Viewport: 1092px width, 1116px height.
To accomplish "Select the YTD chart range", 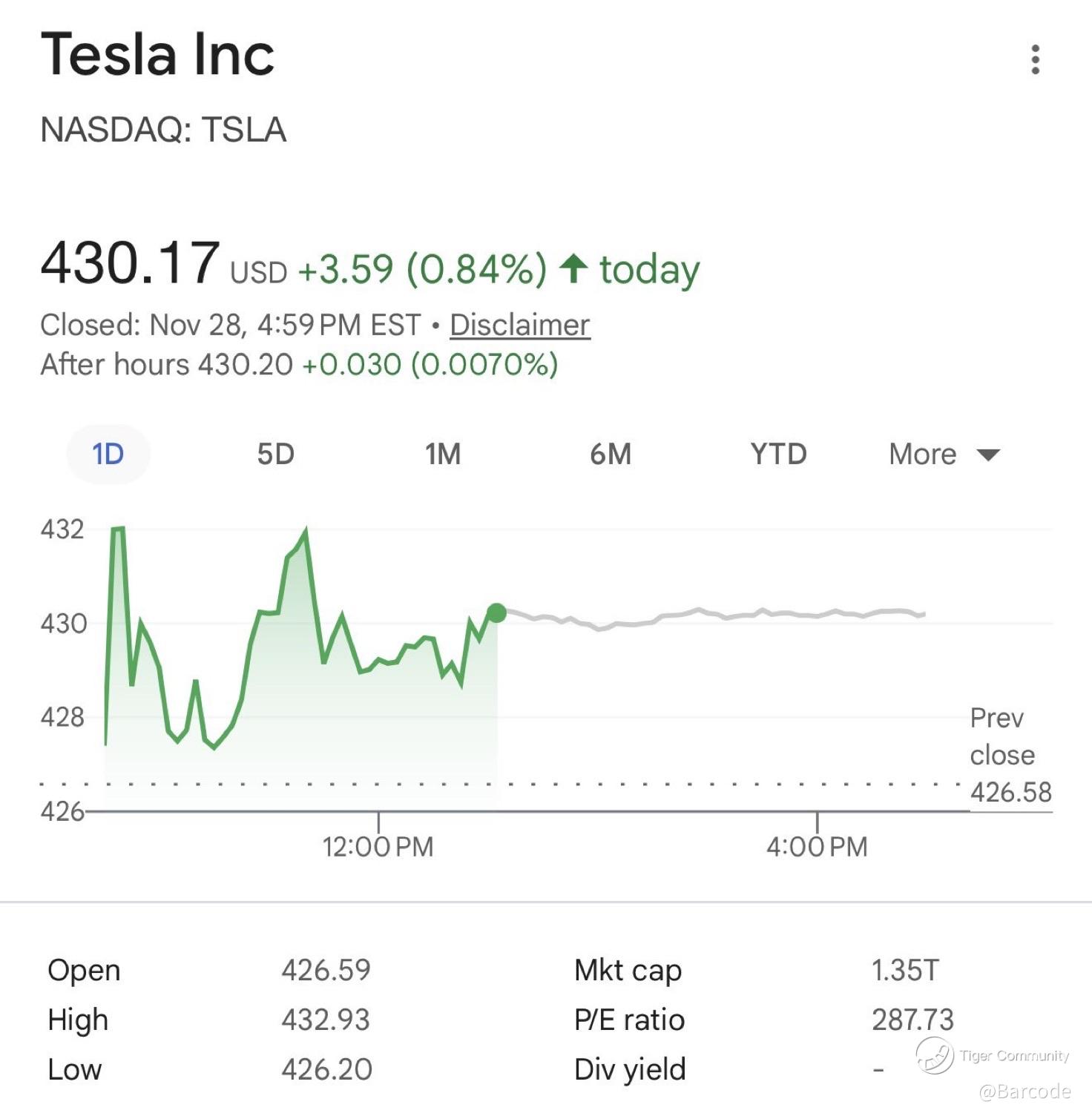I will (778, 454).
